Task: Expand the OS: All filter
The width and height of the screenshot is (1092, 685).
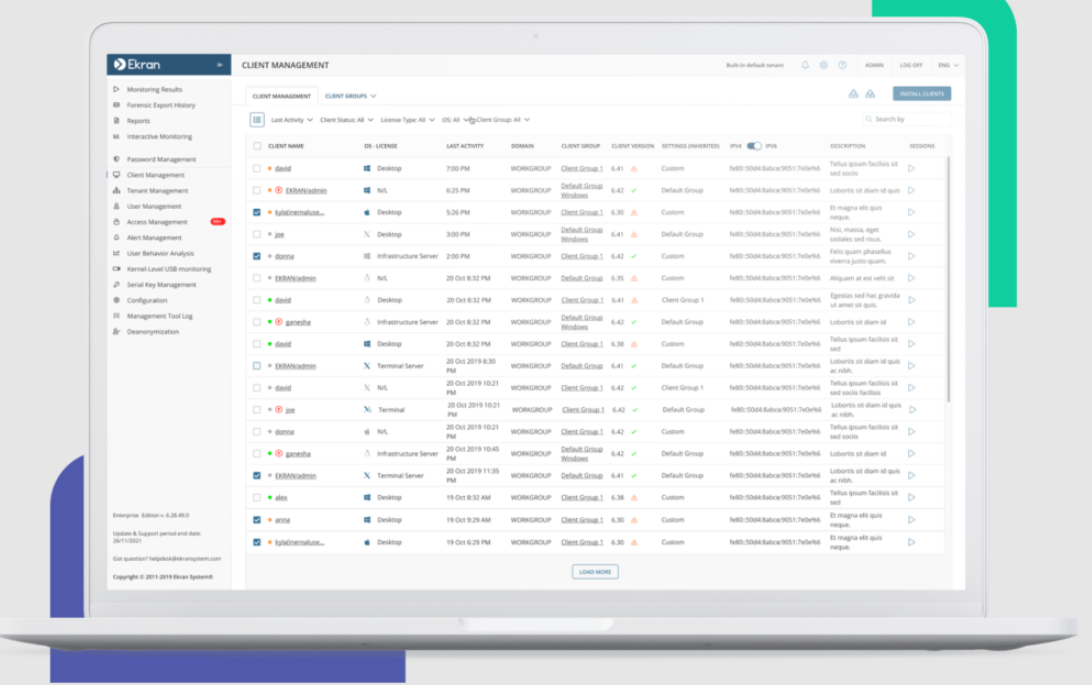Action: [455, 120]
